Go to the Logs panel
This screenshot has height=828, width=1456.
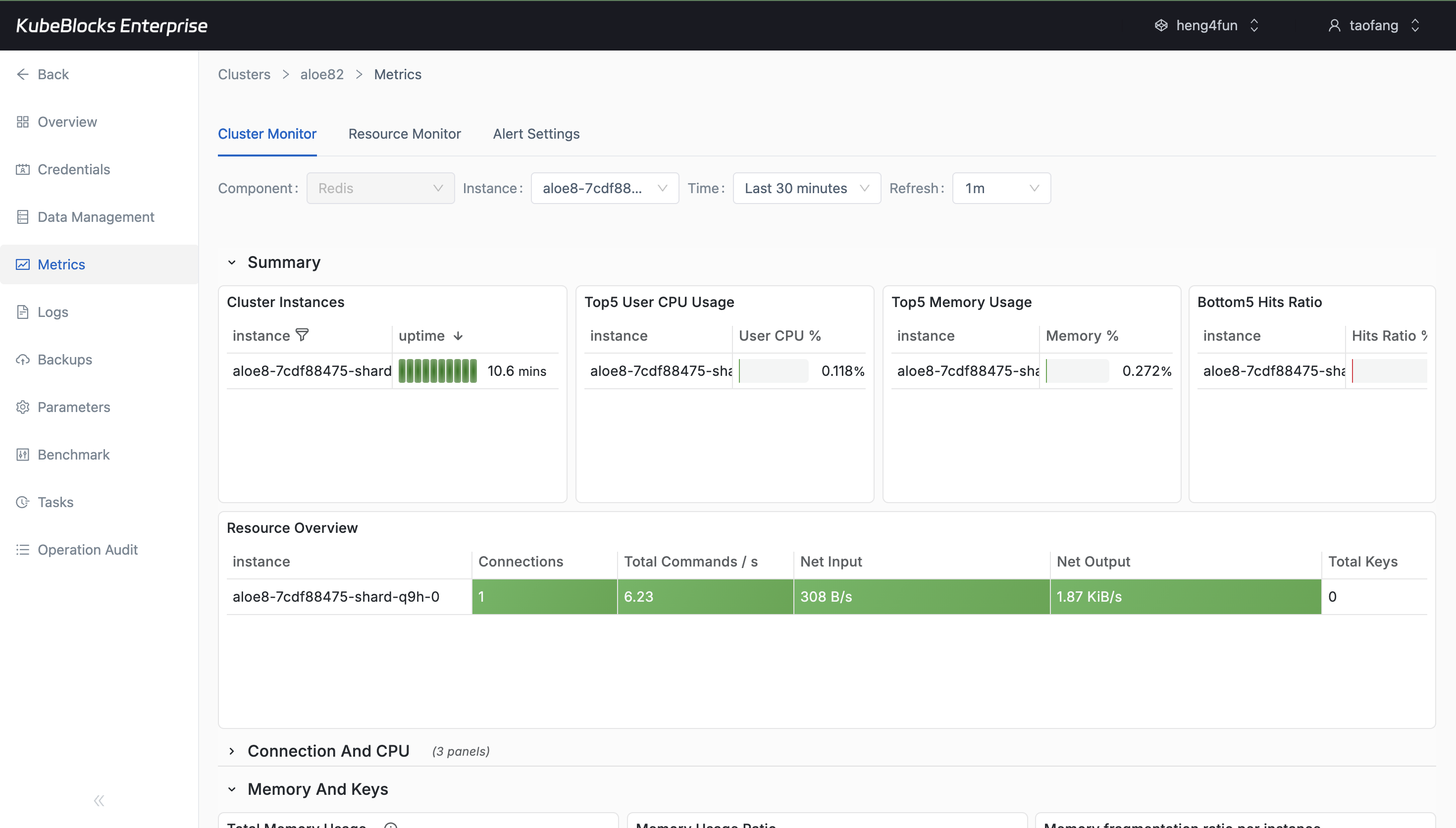point(52,311)
